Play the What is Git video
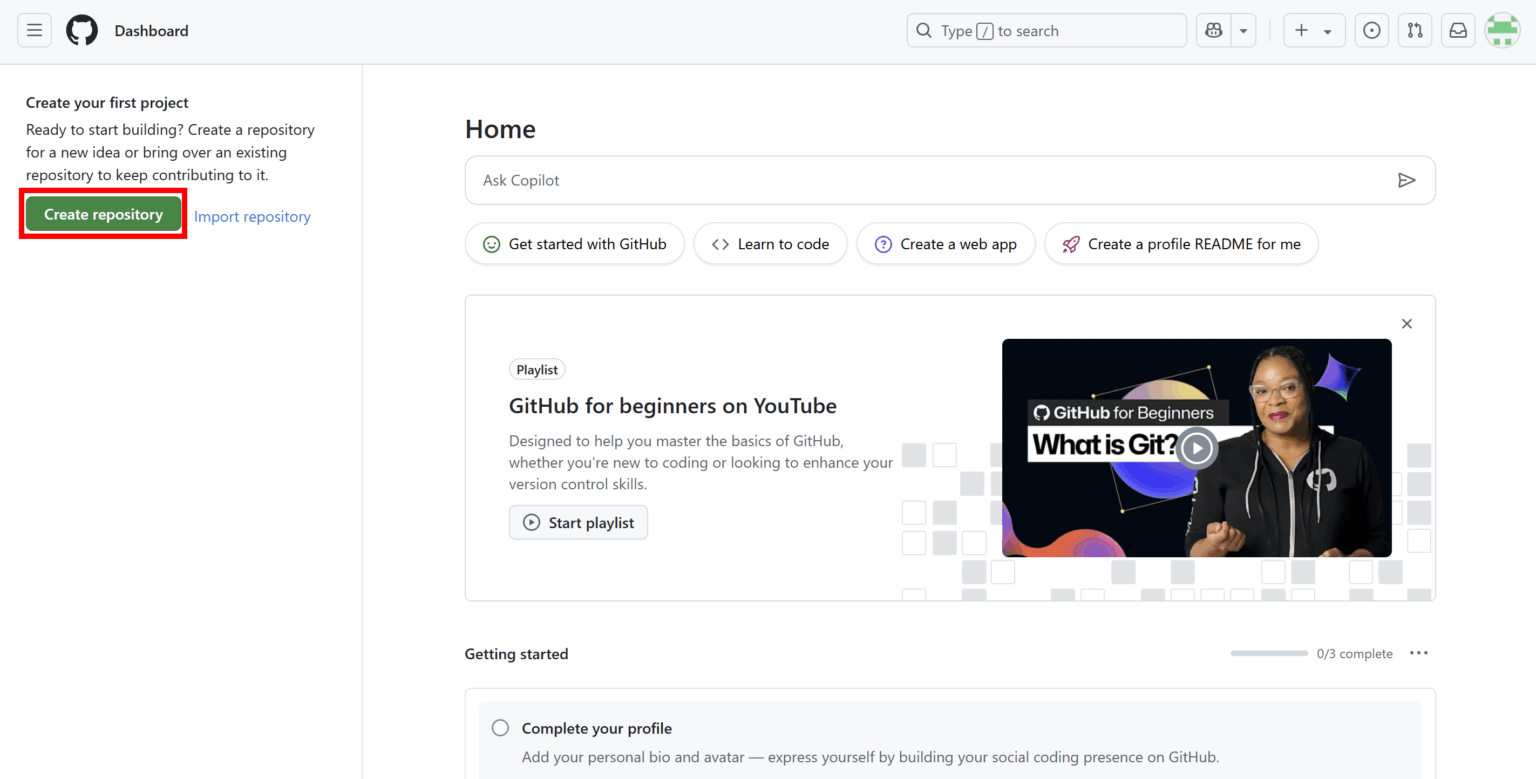Viewport: 1536px width, 779px height. [1196, 448]
